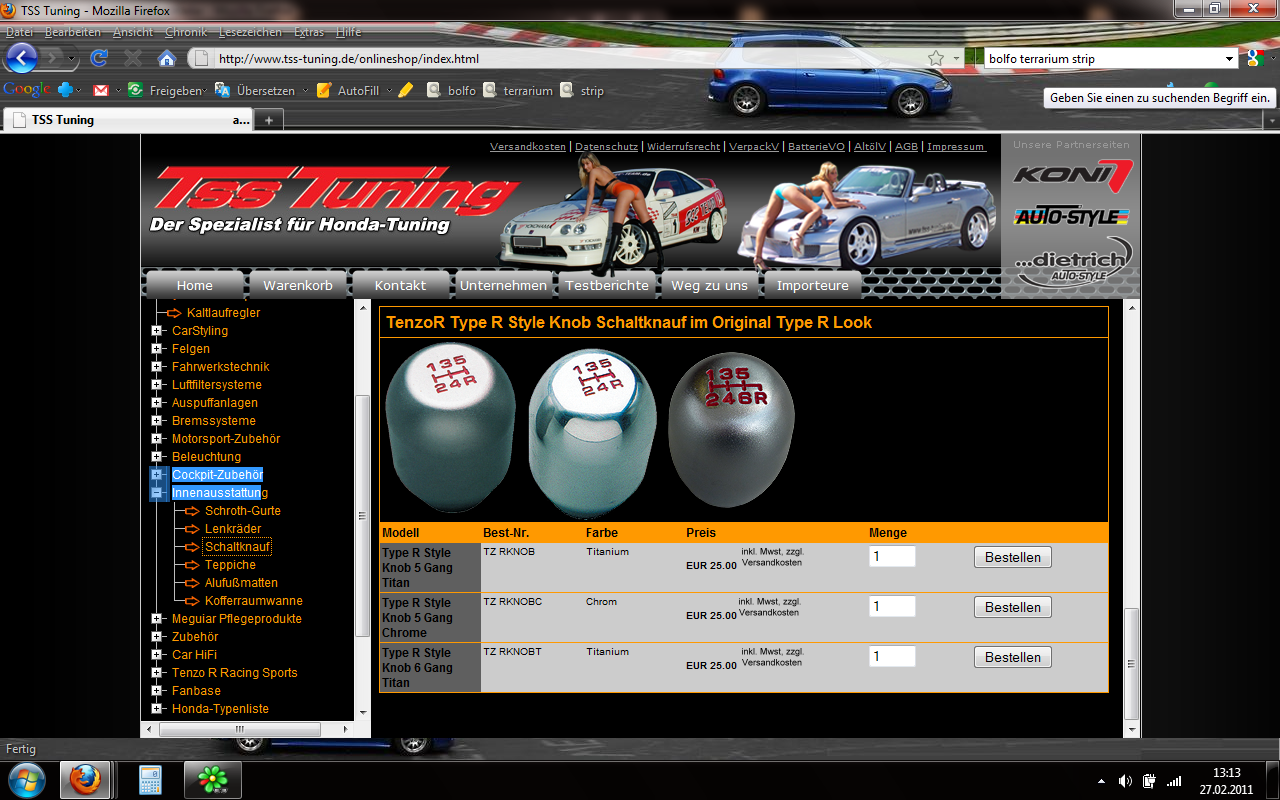Expand the Car HiFi tree category

157,655
